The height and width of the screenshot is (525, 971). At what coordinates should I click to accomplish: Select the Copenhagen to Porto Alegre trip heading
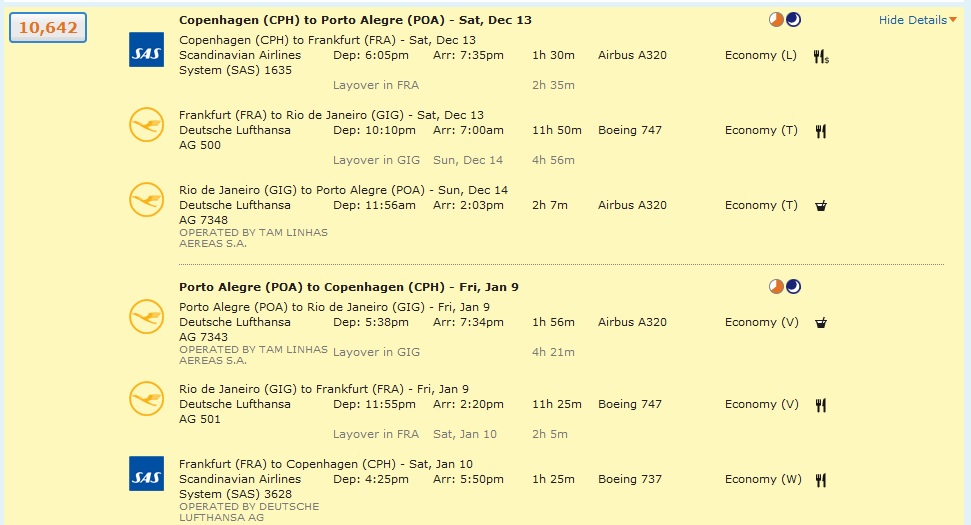[356, 20]
